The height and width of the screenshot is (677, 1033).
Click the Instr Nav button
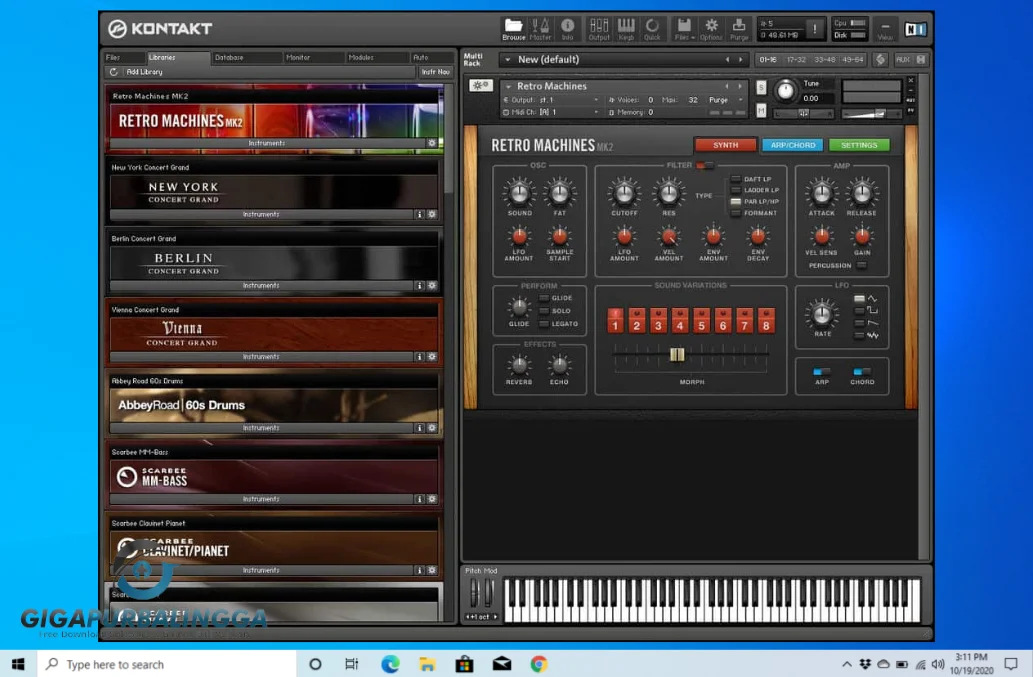(x=435, y=72)
